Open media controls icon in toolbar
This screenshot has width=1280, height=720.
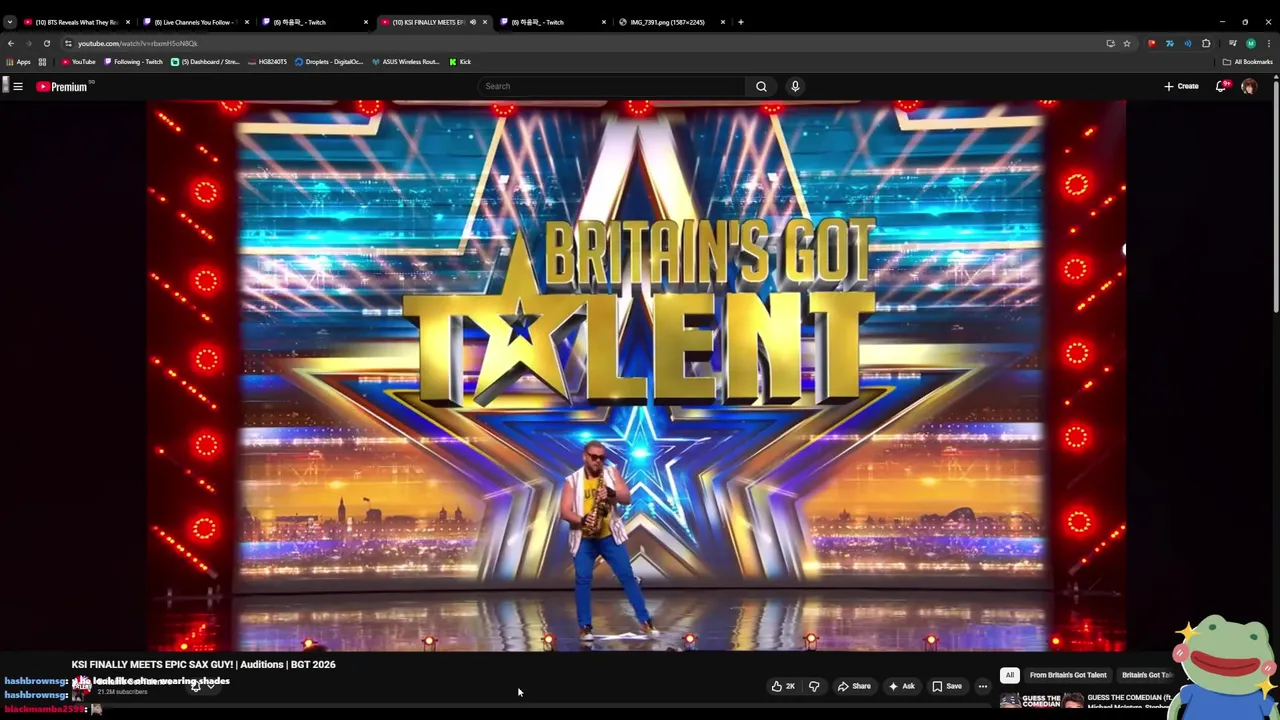pos(1232,43)
